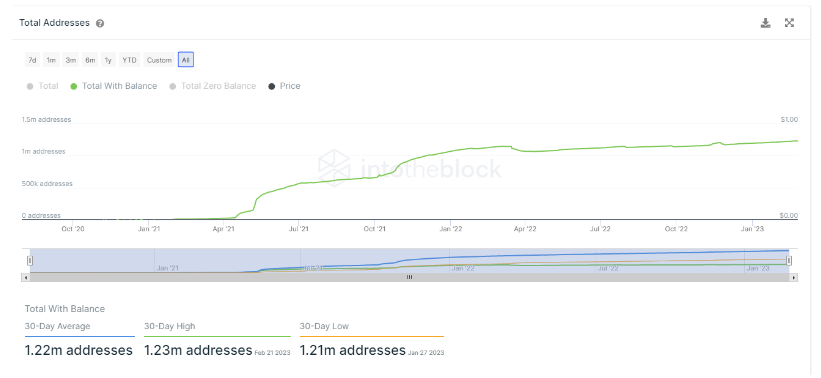Viewport: 821px width, 378px height.
Task: Toggle the Total With Balance series
Action: coord(114,86)
